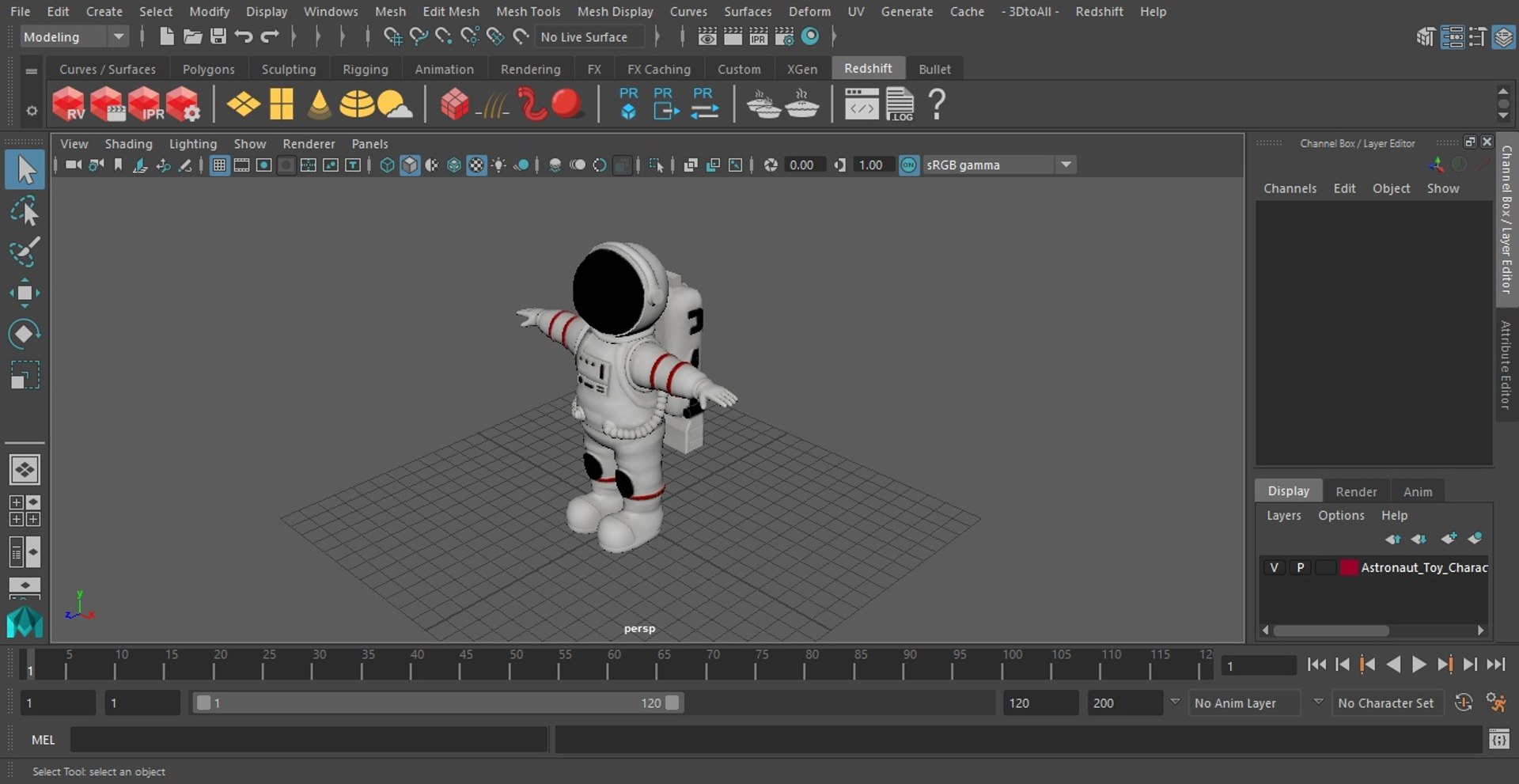The height and width of the screenshot is (784, 1519).
Task: Click the red color swatch of Astronaut layer
Action: coord(1349,567)
